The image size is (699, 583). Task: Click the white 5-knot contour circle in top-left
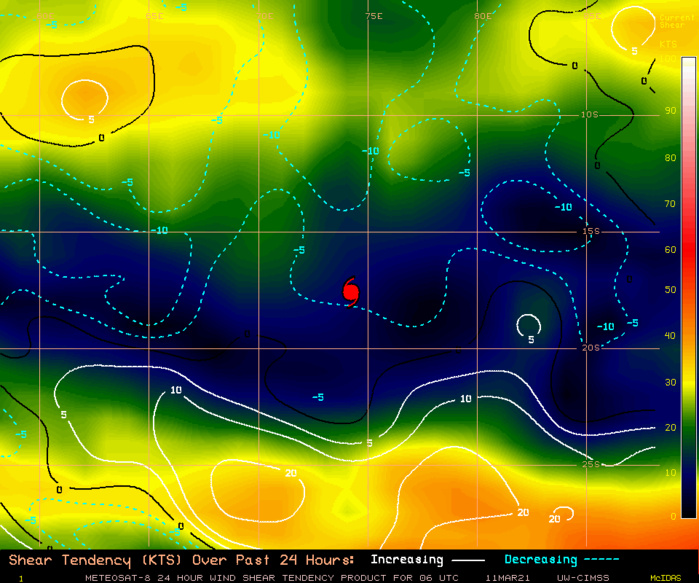tap(84, 99)
